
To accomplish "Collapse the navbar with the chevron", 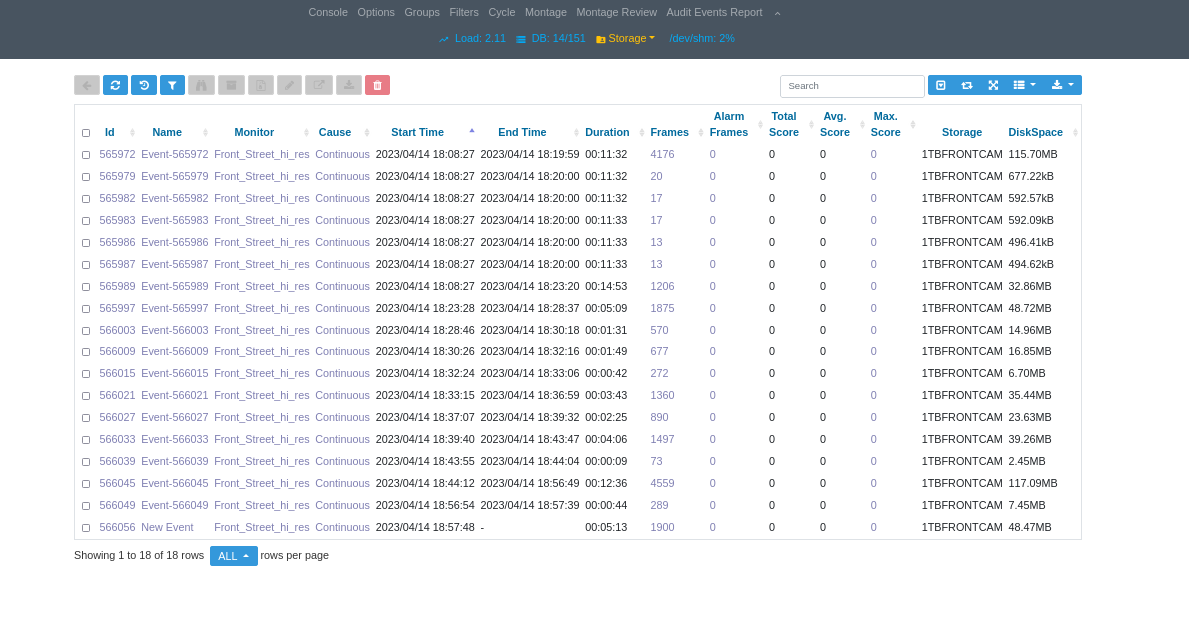I will (x=777, y=13).
